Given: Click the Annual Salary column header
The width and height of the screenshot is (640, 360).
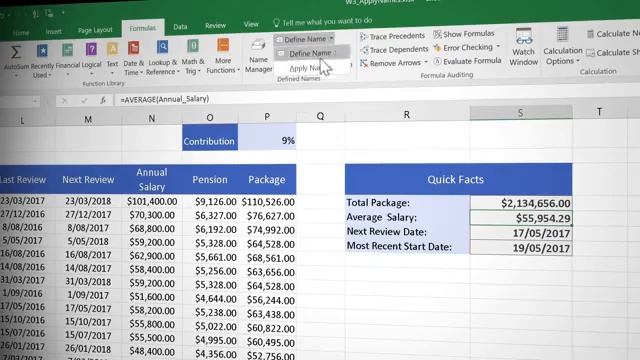Looking at the screenshot, I should [x=151, y=180].
